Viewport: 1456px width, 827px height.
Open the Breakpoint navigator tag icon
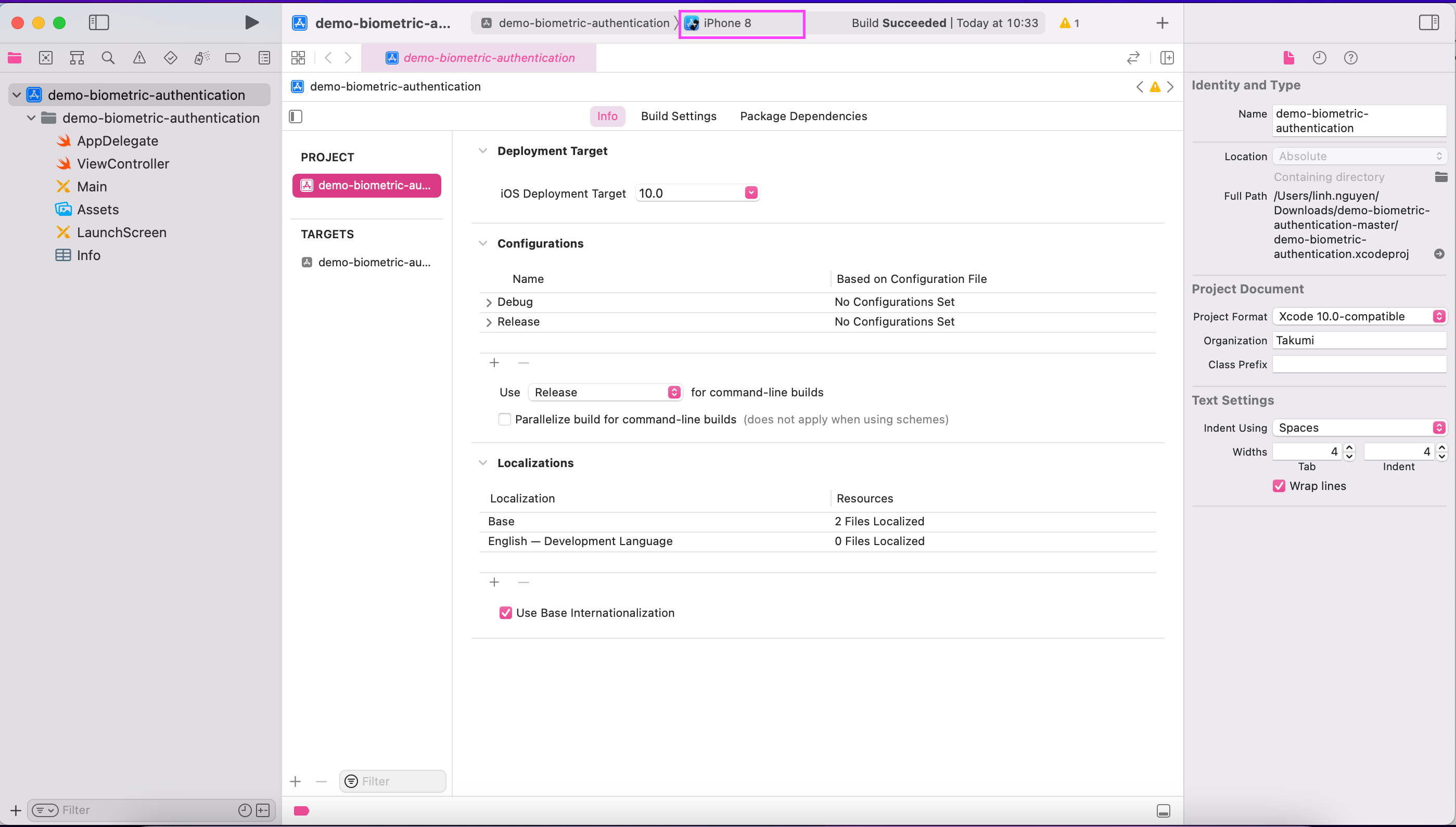233,57
